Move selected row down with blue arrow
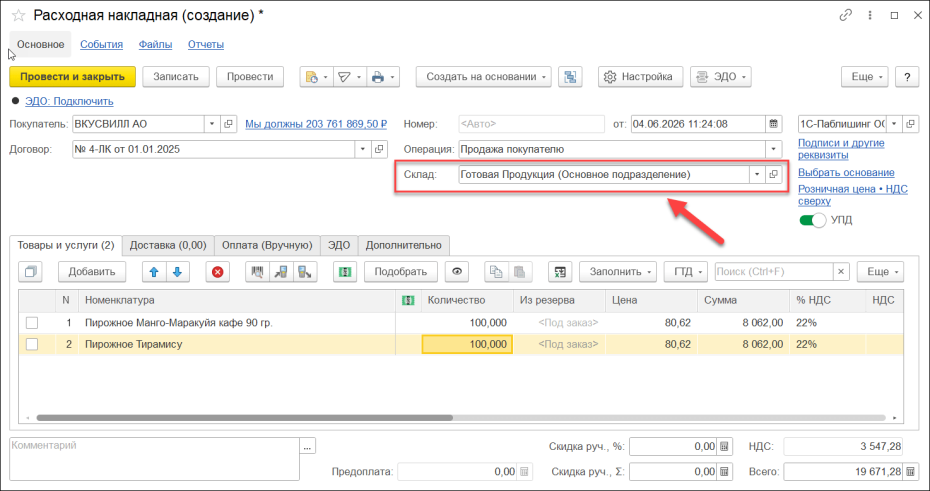The height and width of the screenshot is (491, 930). click(x=177, y=272)
